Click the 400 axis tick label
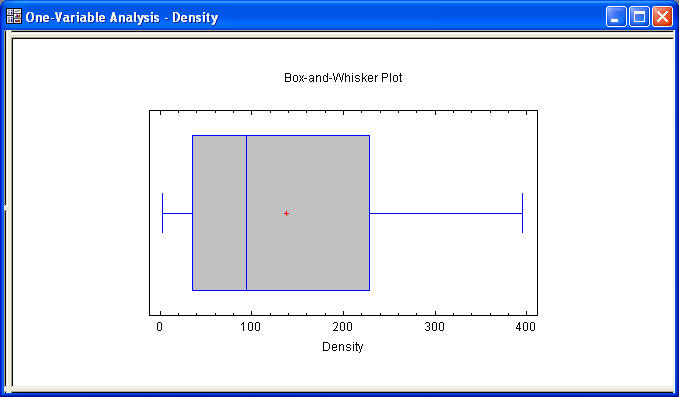 tap(526, 327)
